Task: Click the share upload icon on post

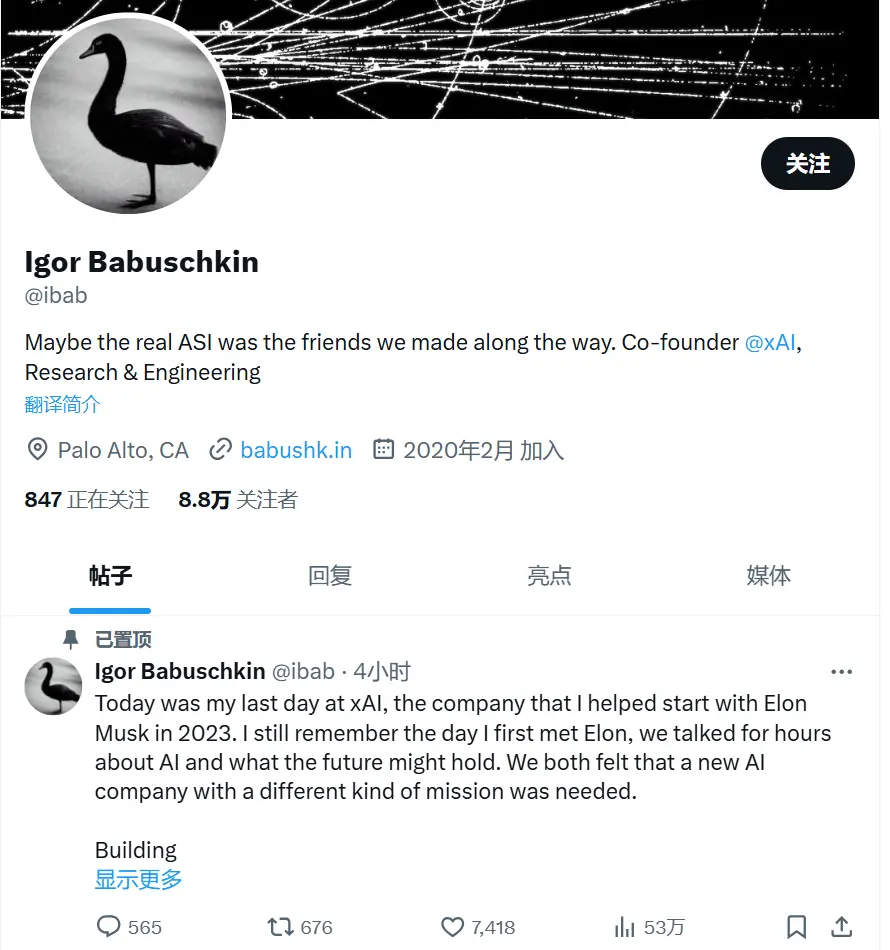Action: pyautogui.click(x=842, y=927)
